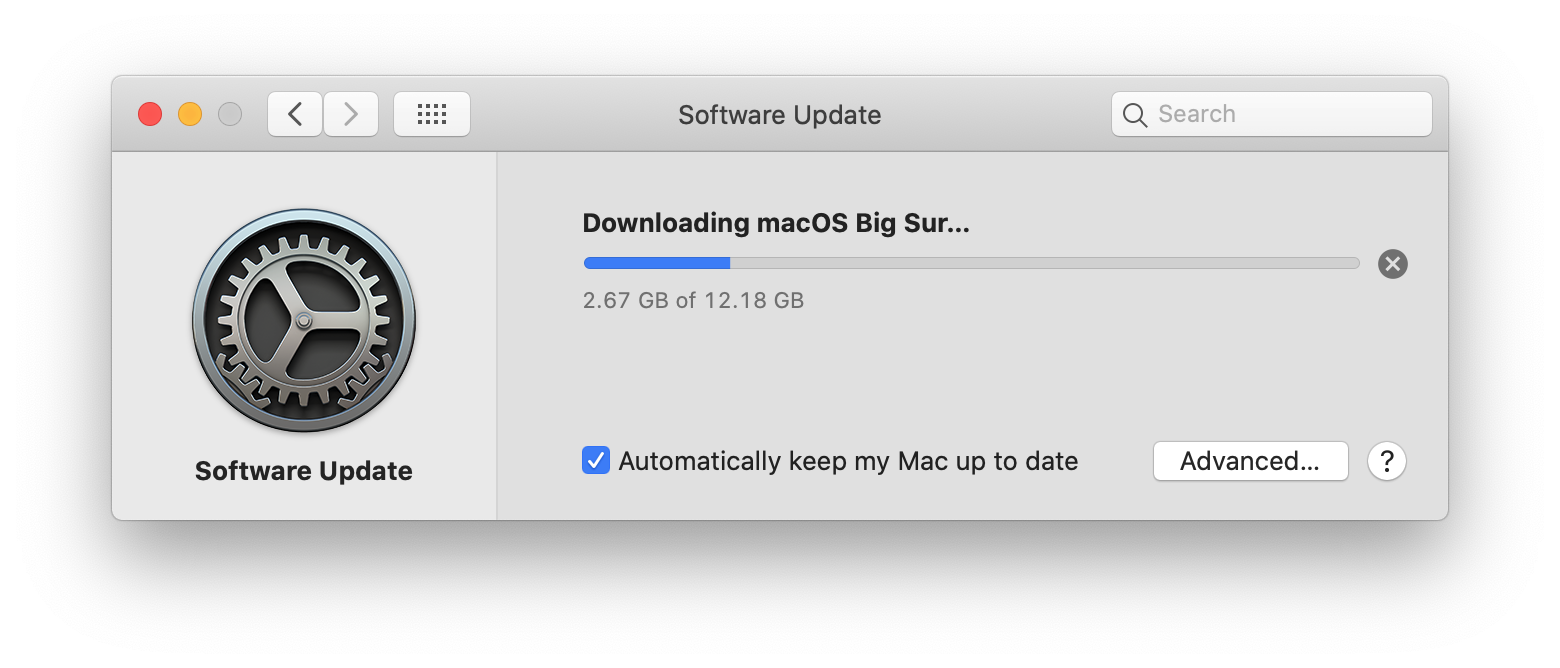This screenshot has width=1560, height=668.
Task: Go forward using the right chevron
Action: 351,114
